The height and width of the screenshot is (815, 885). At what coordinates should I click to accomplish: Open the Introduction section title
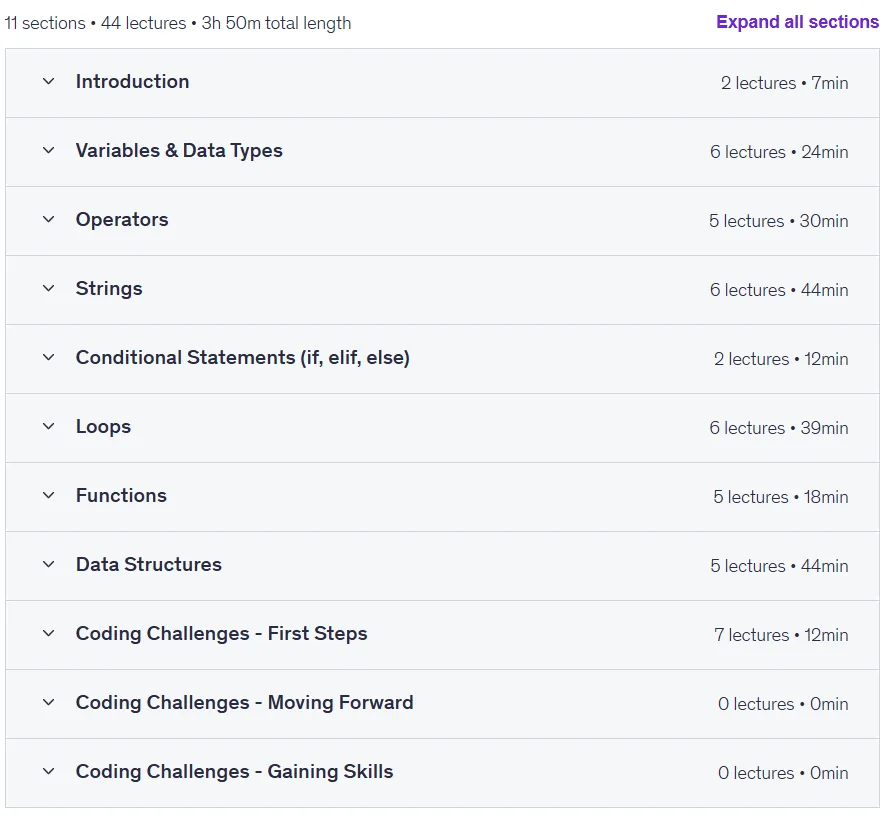(x=133, y=82)
